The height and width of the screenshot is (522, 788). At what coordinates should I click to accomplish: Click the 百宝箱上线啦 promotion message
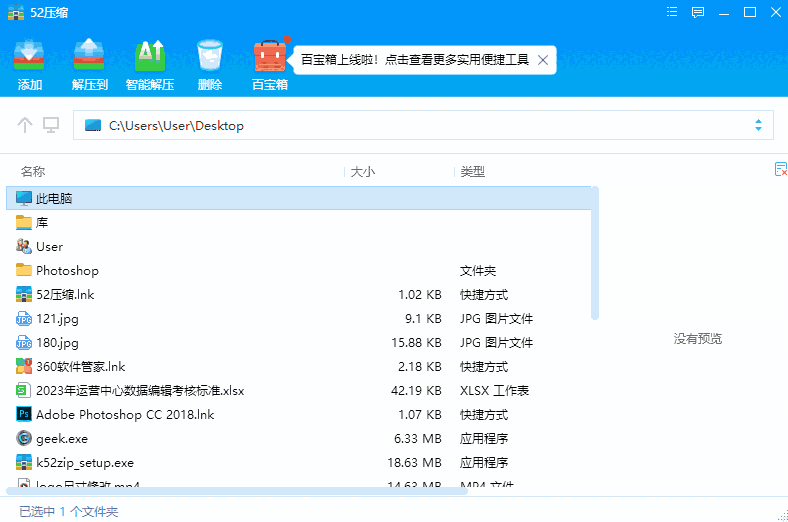coord(415,60)
